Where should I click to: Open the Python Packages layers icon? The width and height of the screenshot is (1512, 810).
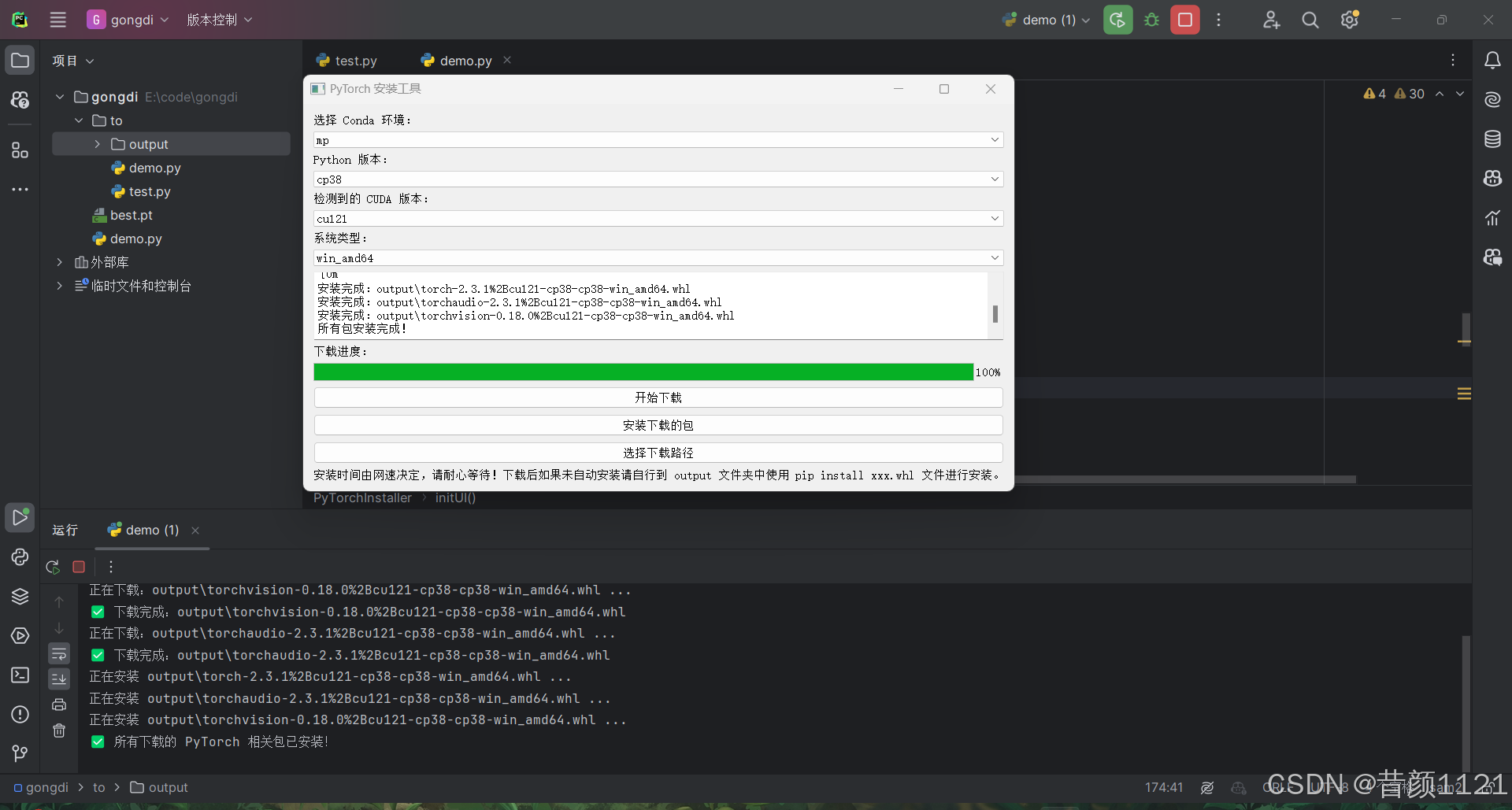[20, 596]
